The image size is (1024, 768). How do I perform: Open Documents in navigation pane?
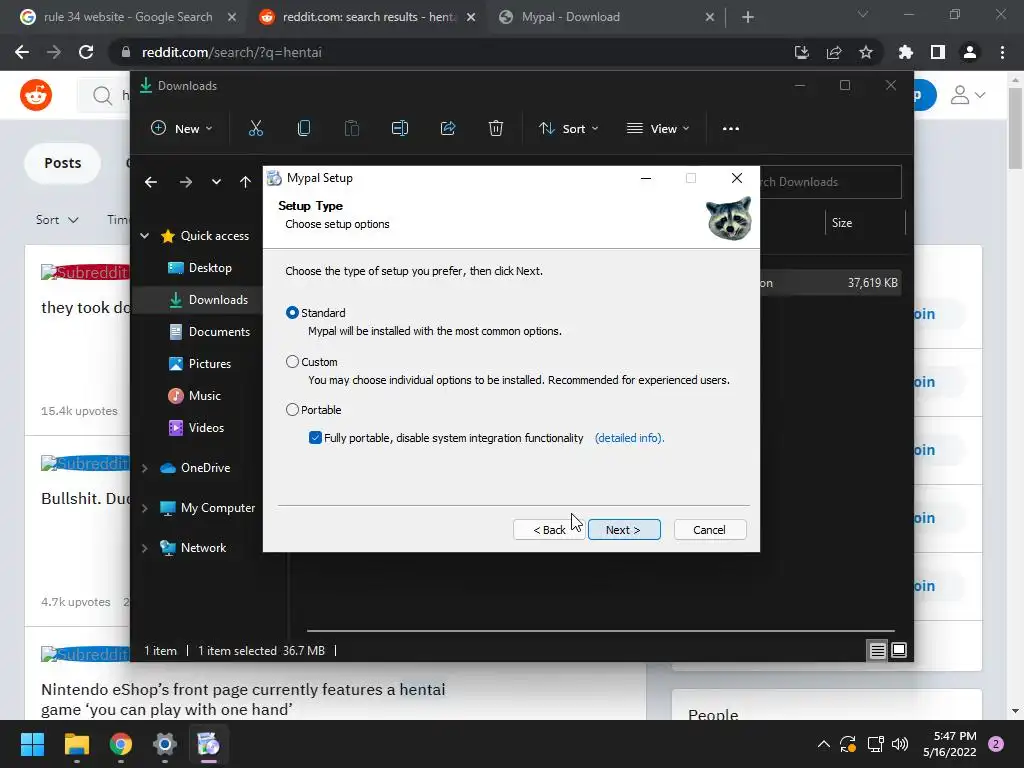point(209,332)
